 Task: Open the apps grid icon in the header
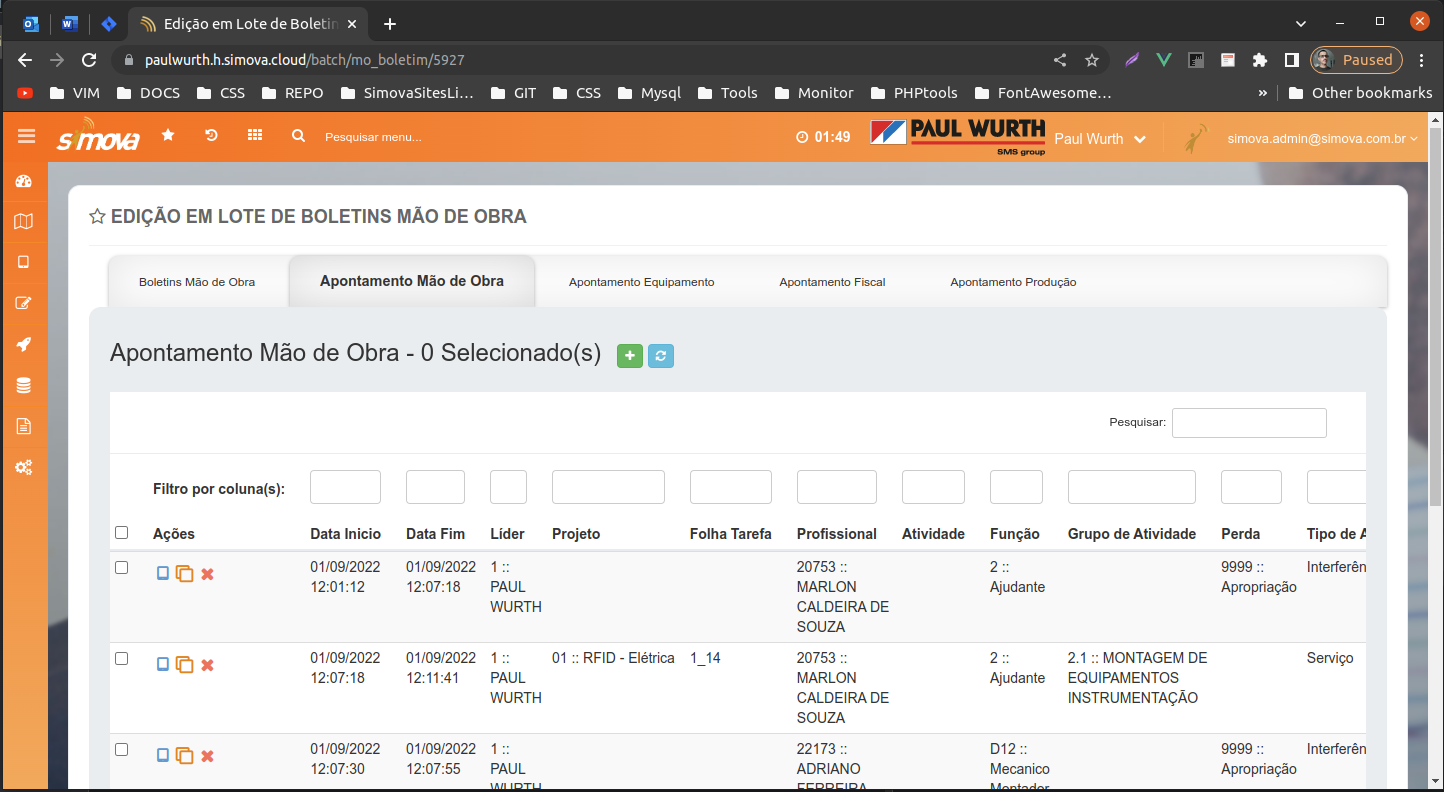pos(255,135)
